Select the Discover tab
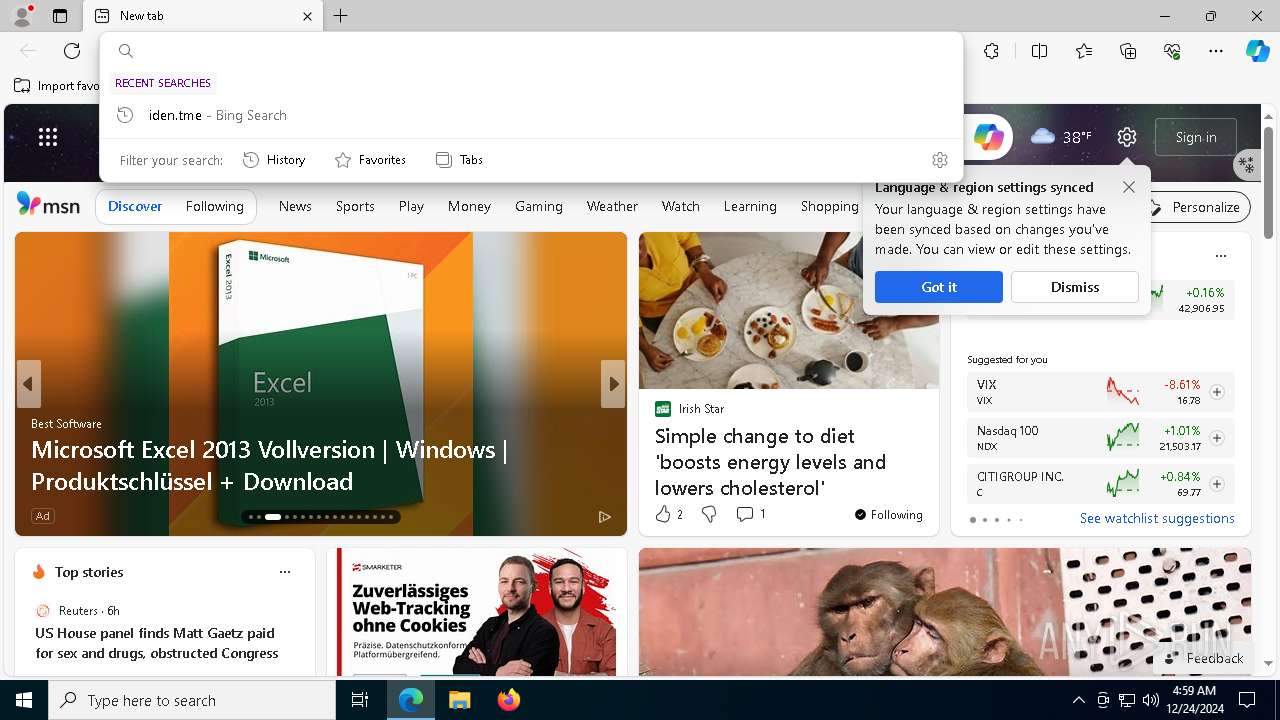 click(x=135, y=207)
